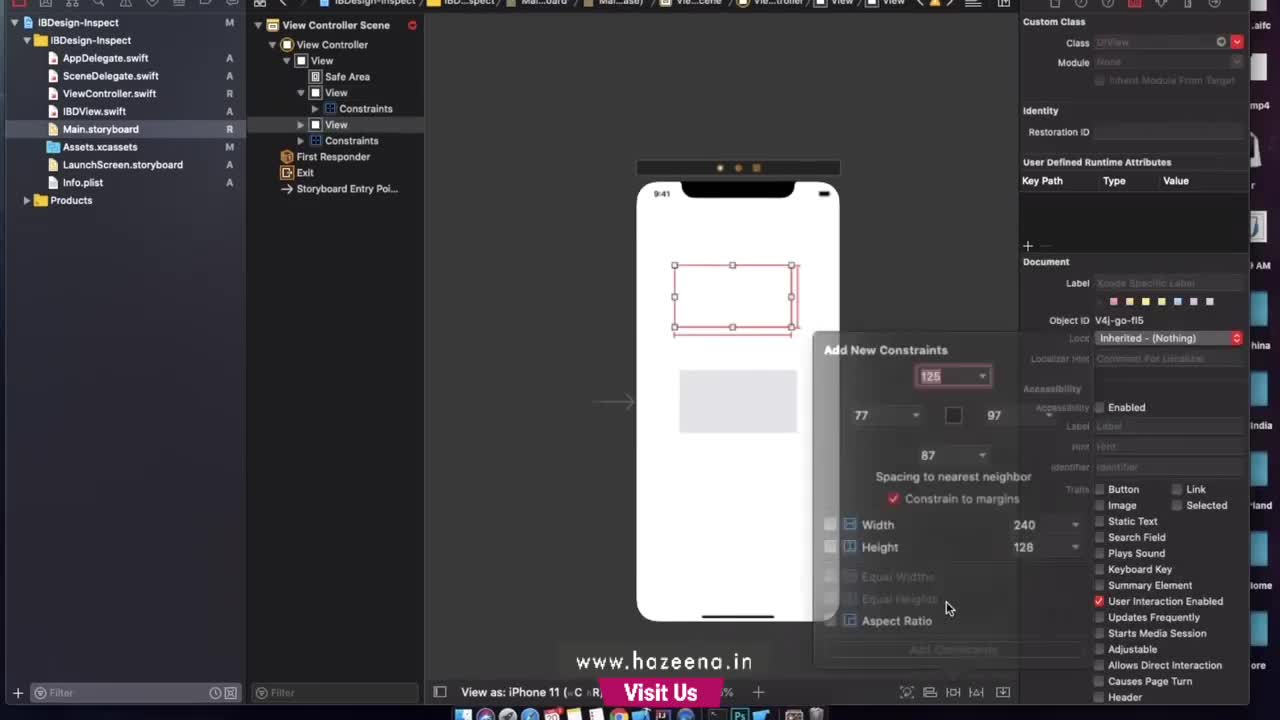The image size is (1280, 720).
Task: Uncheck User Interaction Enabled
Action: [x=1099, y=602]
